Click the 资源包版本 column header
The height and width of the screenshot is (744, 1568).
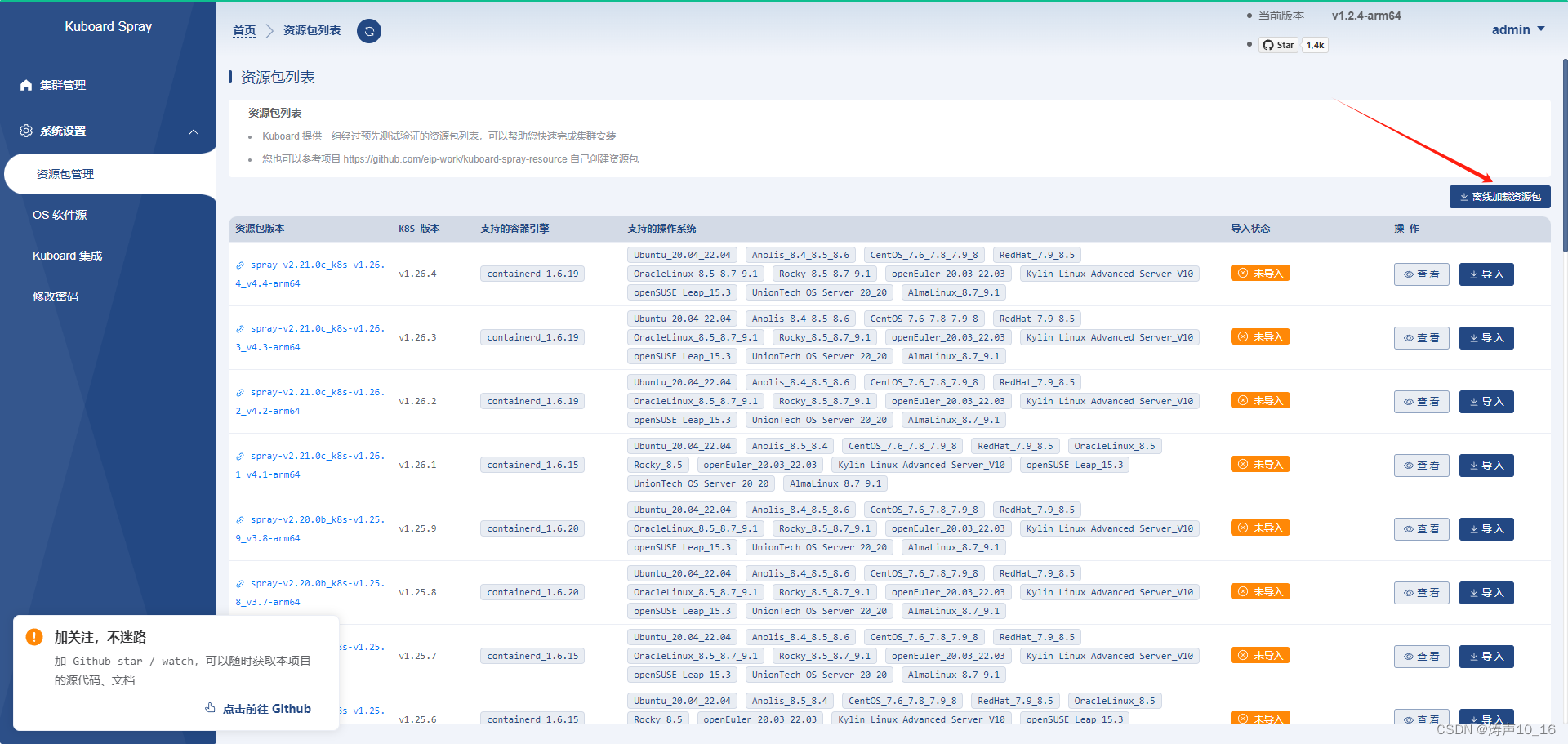[x=260, y=229]
